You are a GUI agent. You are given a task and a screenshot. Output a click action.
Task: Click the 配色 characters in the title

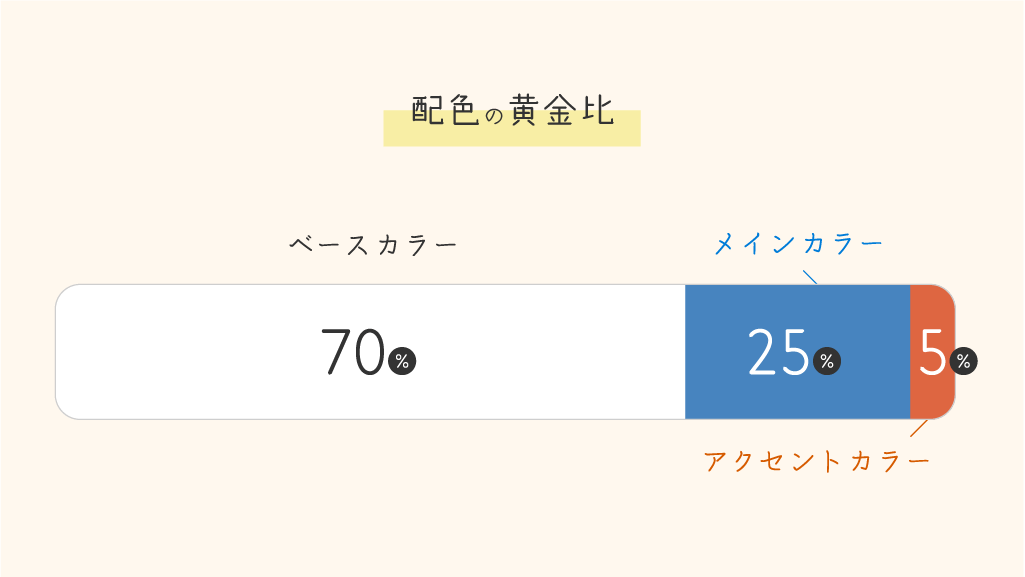click(x=445, y=111)
